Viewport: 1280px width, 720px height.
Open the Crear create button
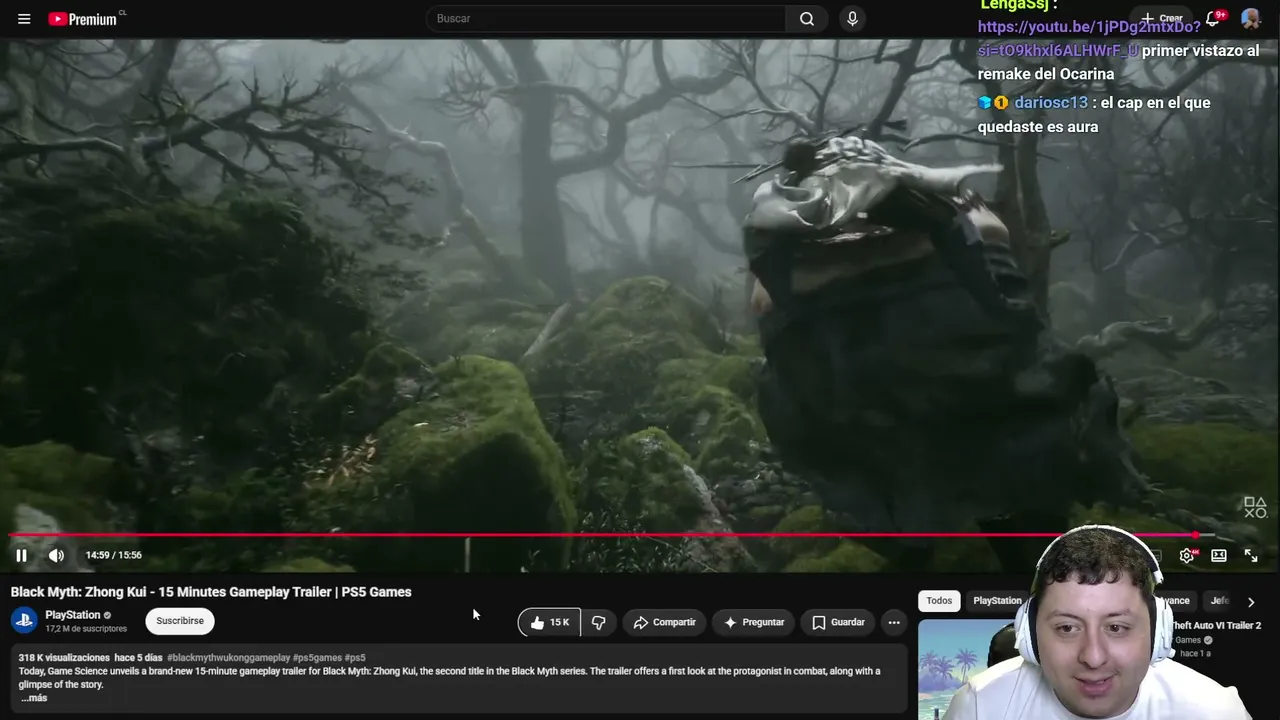click(1162, 19)
